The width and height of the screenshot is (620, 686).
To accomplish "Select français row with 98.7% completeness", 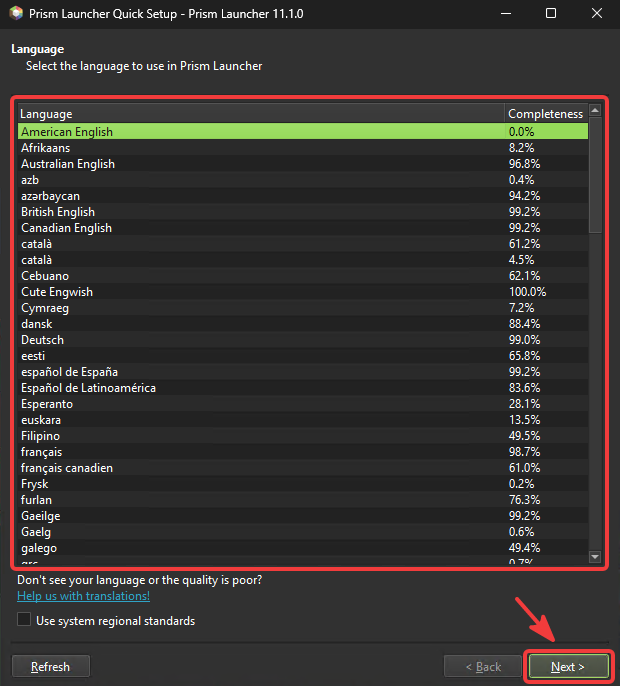I will (x=303, y=452).
